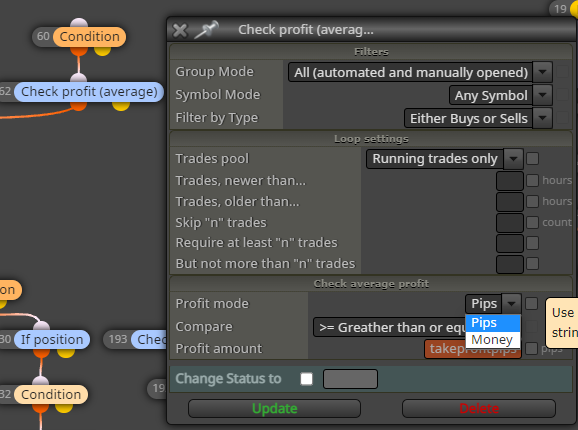Pin the Check profit dialog with pushpin icon
Screen dimensions: 578x430
[206, 29]
